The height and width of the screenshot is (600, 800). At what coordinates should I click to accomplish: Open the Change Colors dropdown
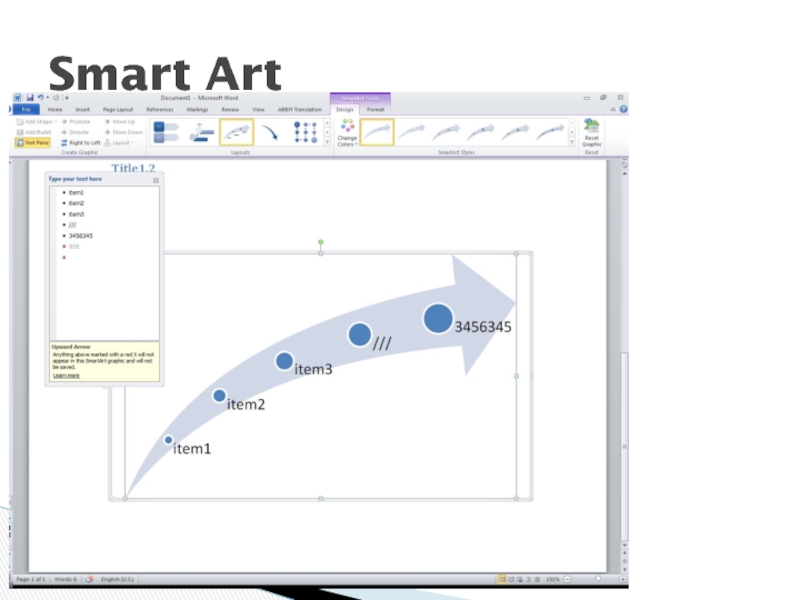coord(347,133)
